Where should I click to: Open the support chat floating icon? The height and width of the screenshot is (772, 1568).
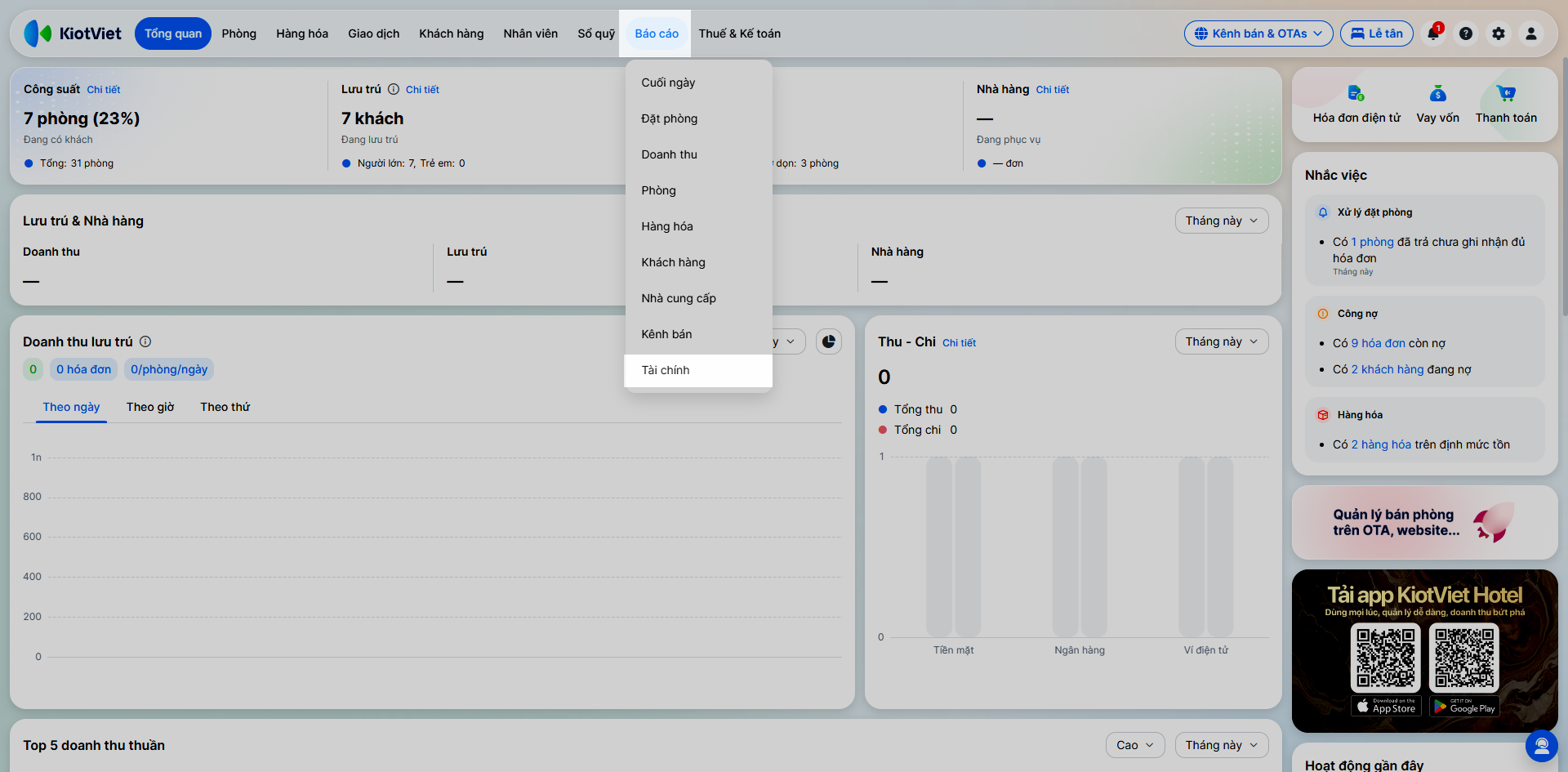pos(1542,746)
